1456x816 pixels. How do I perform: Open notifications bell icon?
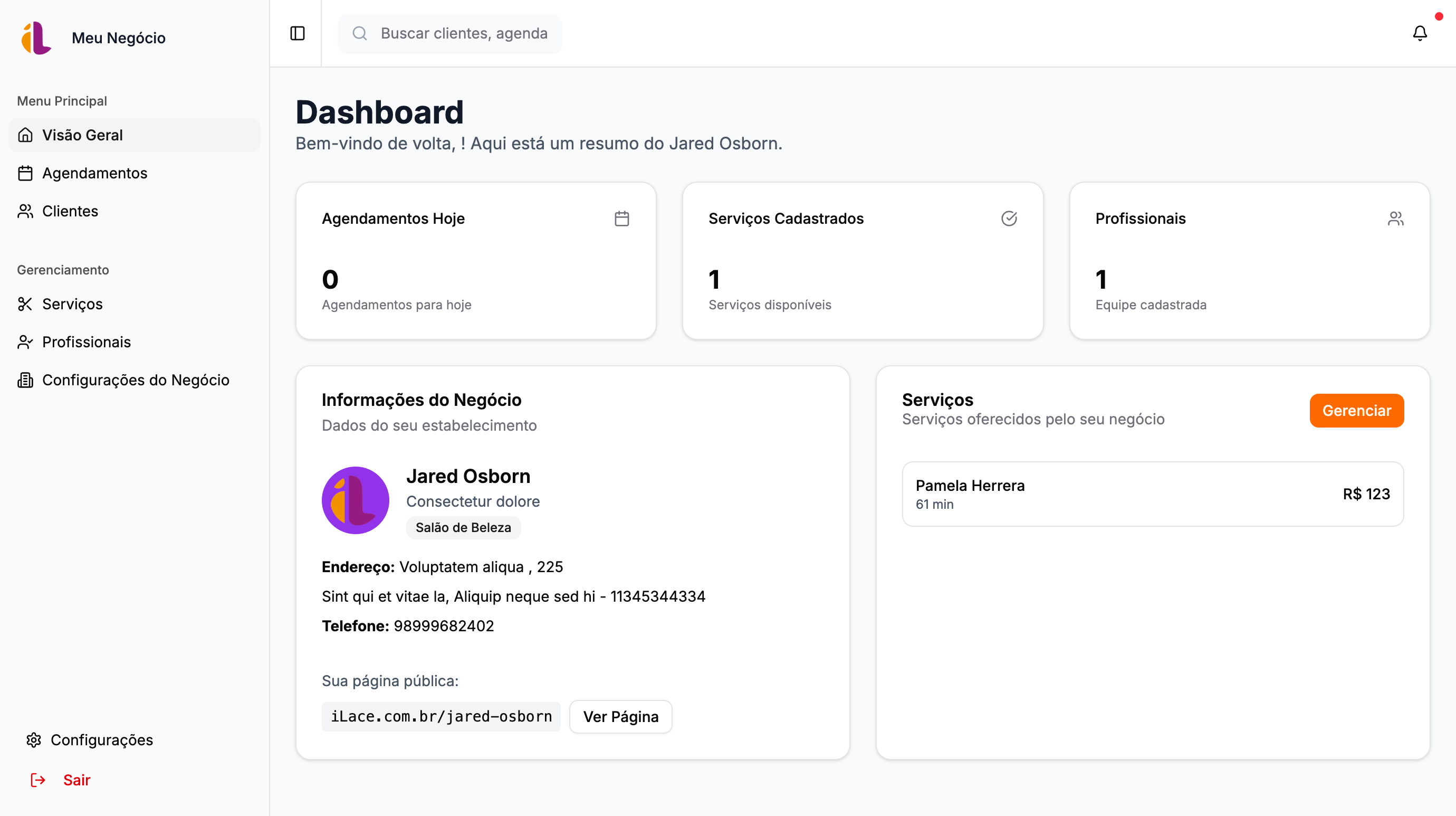tap(1419, 33)
